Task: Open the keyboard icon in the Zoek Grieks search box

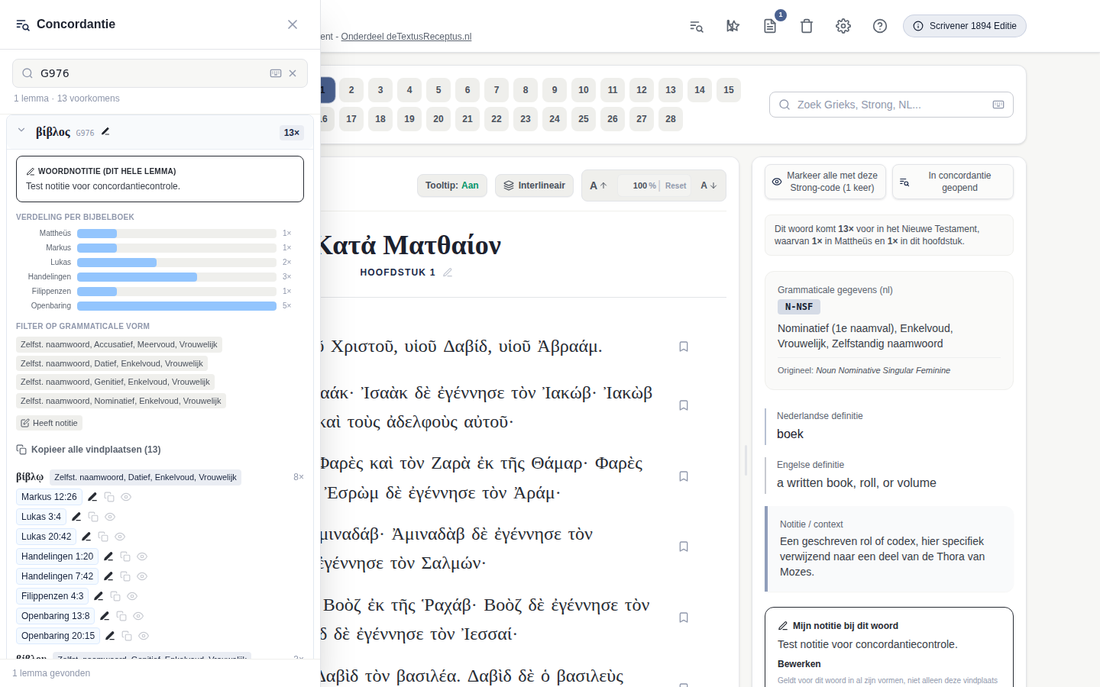Action: [998, 105]
